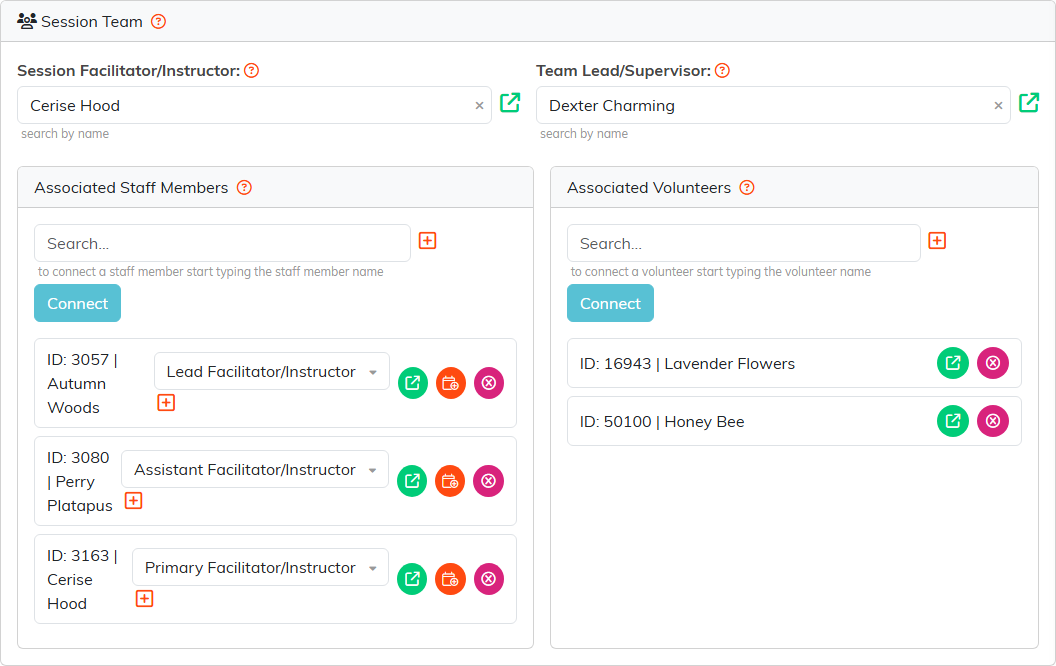Open Perry Platapus record via green icon
The width and height of the screenshot is (1056, 666).
coord(412,481)
